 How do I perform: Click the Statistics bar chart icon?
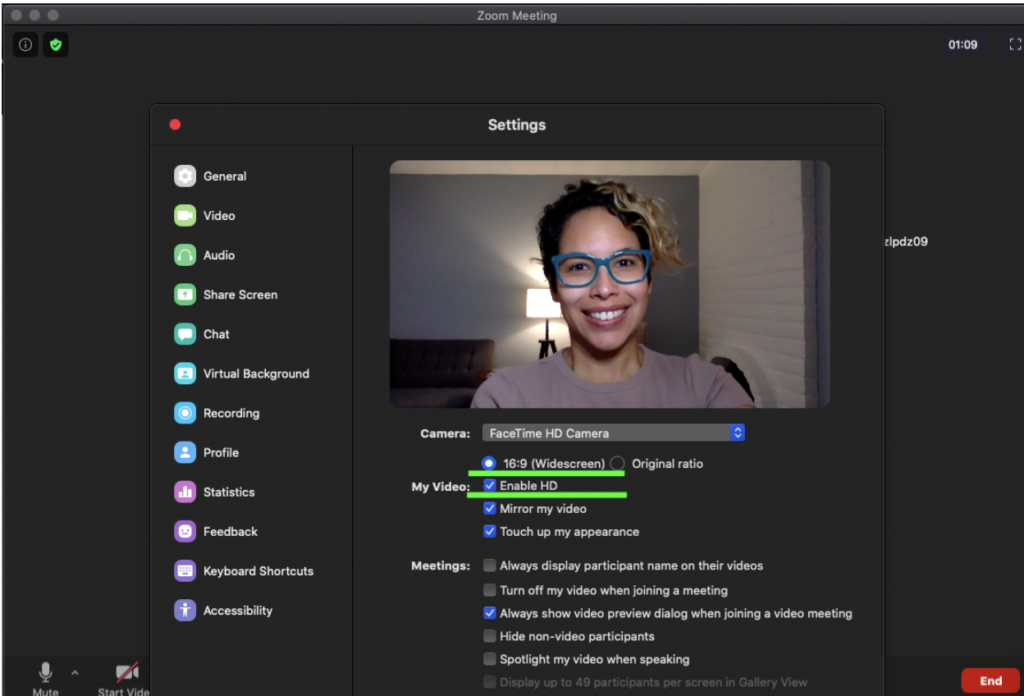(185, 492)
